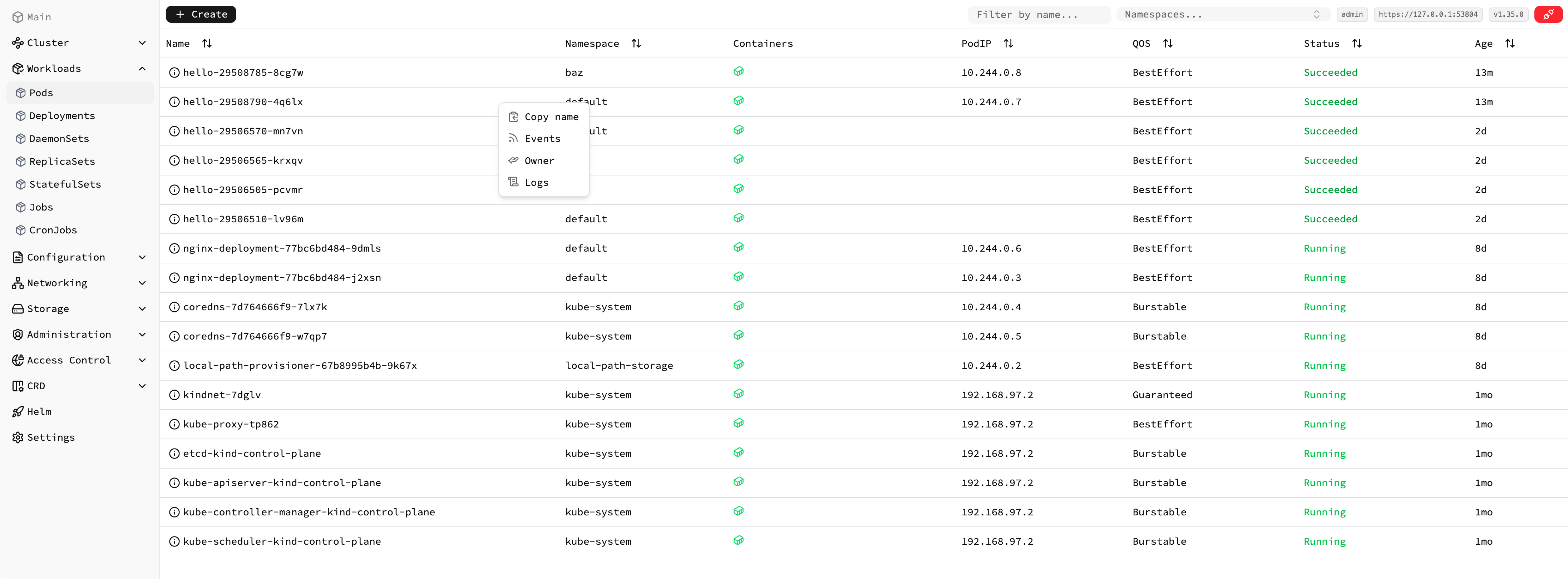1568x579 pixels.
Task: Open info icon for etcd-kind-control-plane
Action: click(174, 454)
